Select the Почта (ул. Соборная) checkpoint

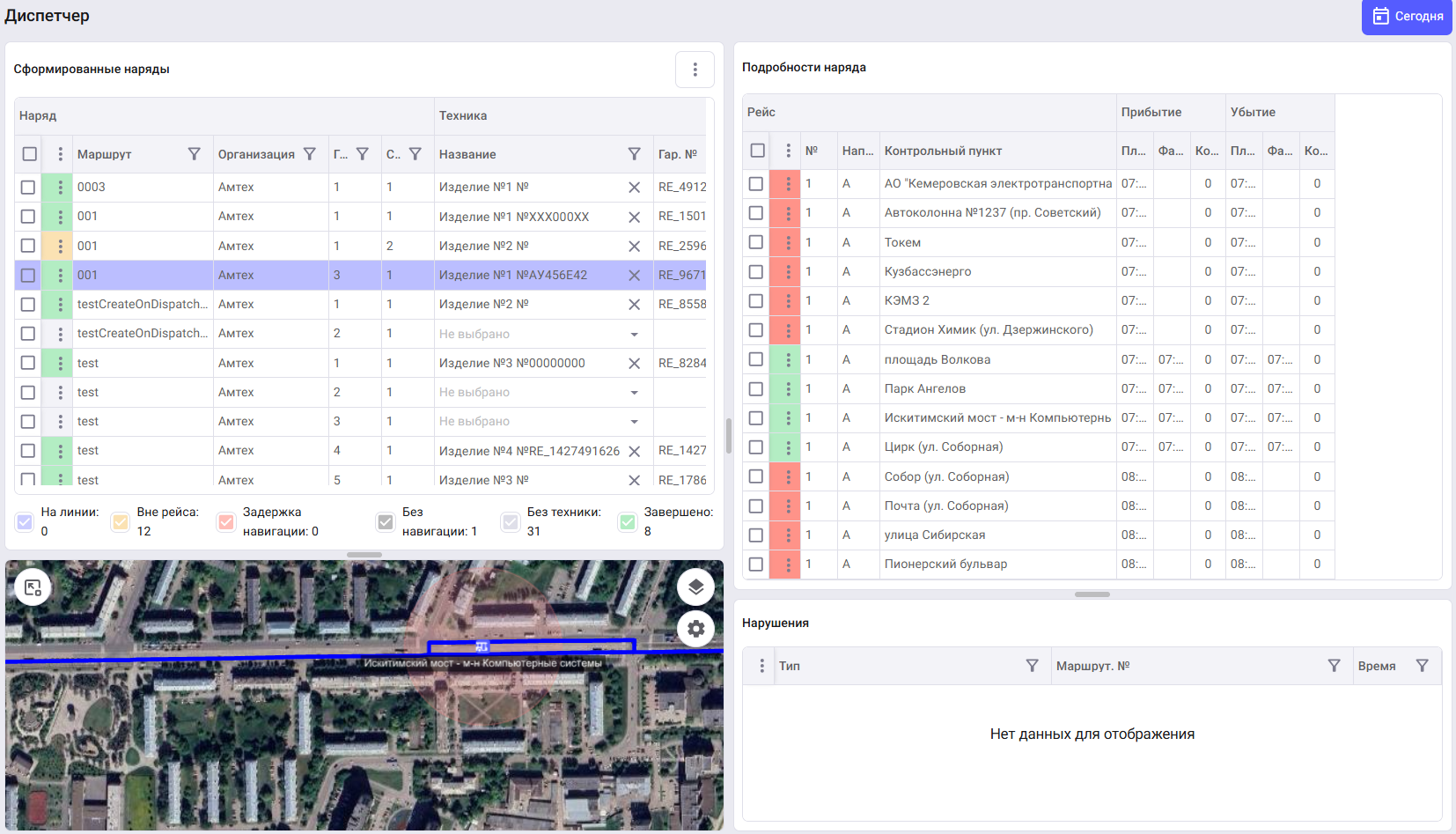pos(998,506)
